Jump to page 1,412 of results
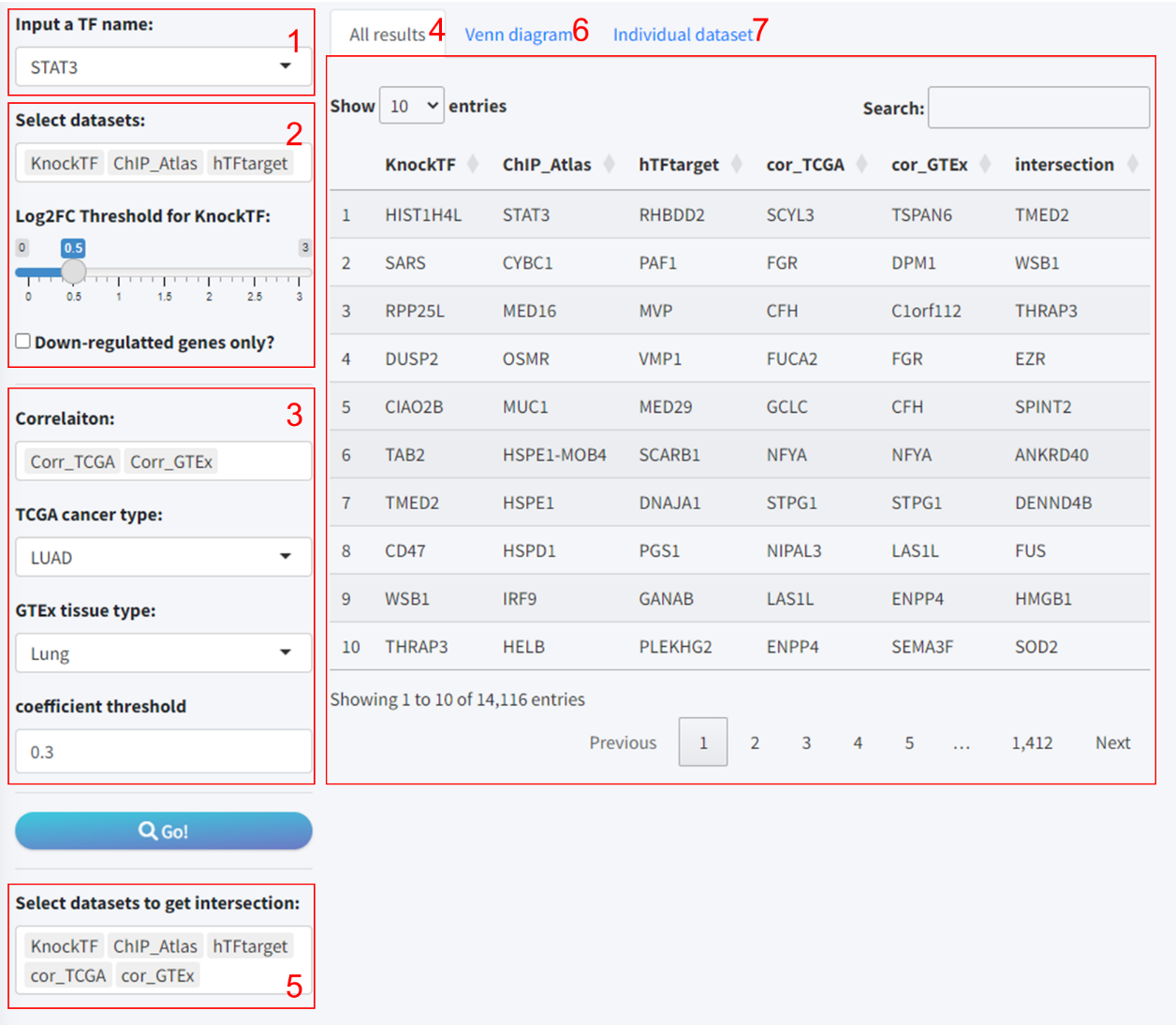Image resolution: width=1176 pixels, height=1025 pixels. click(x=1032, y=742)
